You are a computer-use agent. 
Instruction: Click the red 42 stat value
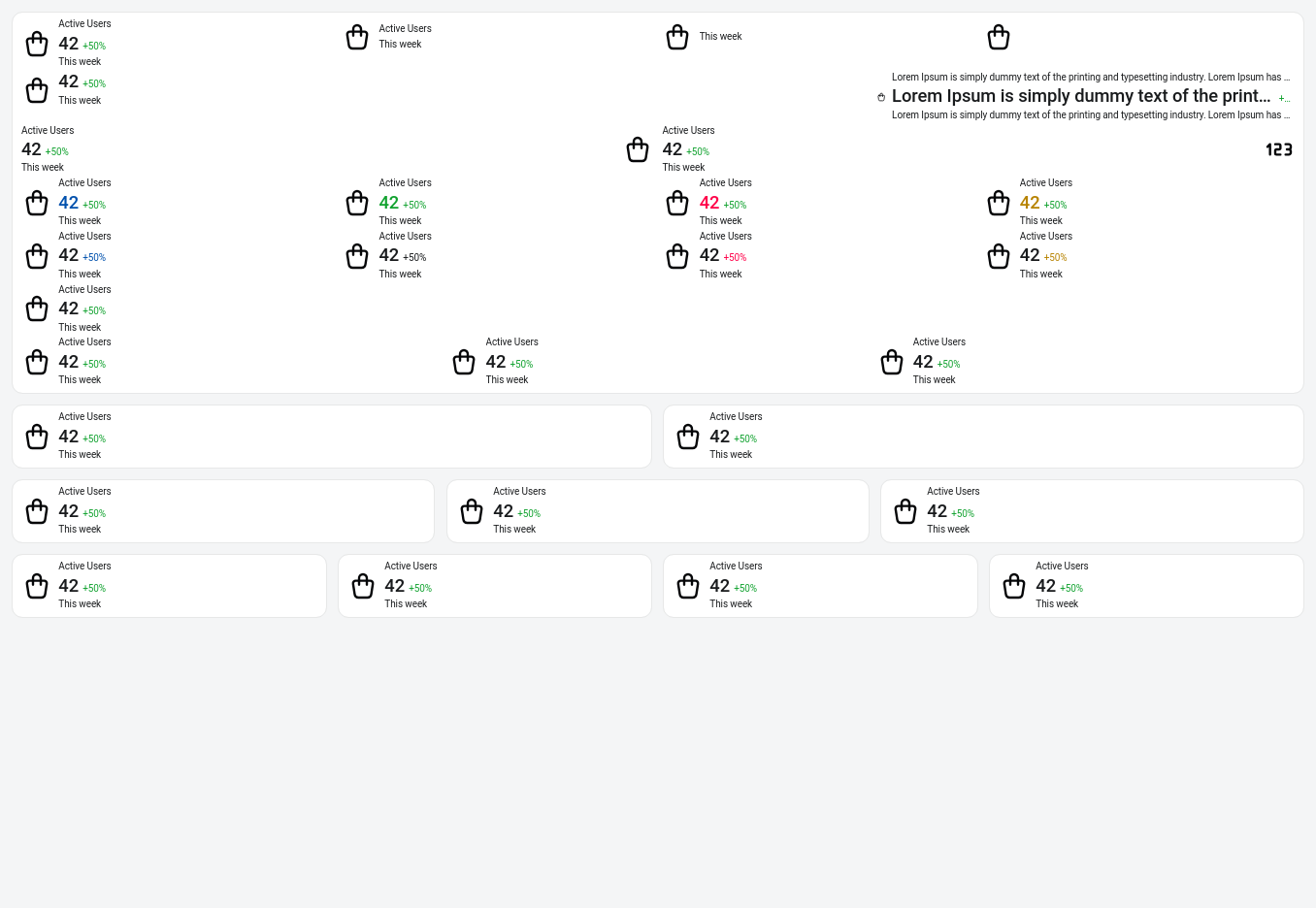pyautogui.click(x=709, y=203)
